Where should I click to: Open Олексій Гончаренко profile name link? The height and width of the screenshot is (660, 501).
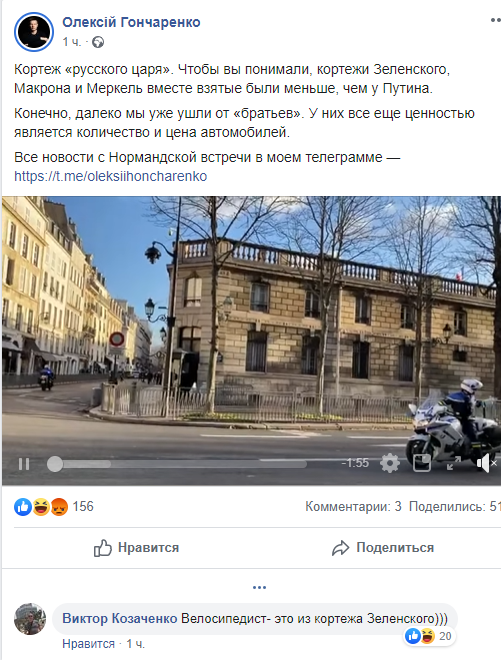pyautogui.click(x=131, y=22)
